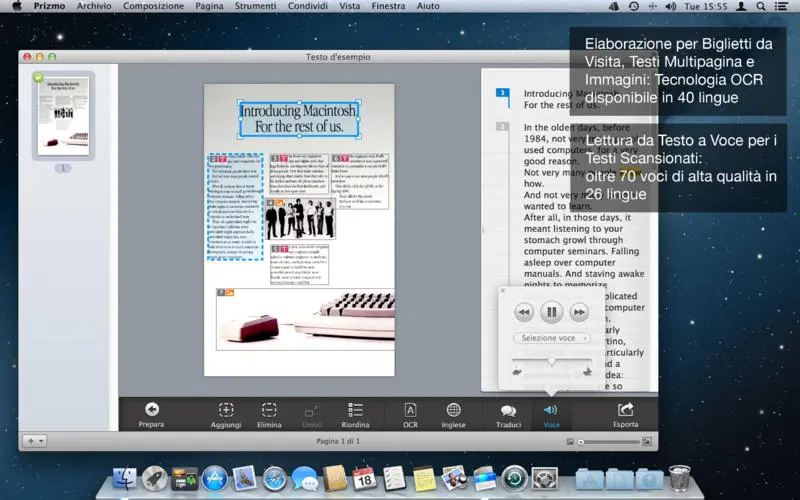Run OCR with the OCR icon
The height and width of the screenshot is (500, 800).
410,409
